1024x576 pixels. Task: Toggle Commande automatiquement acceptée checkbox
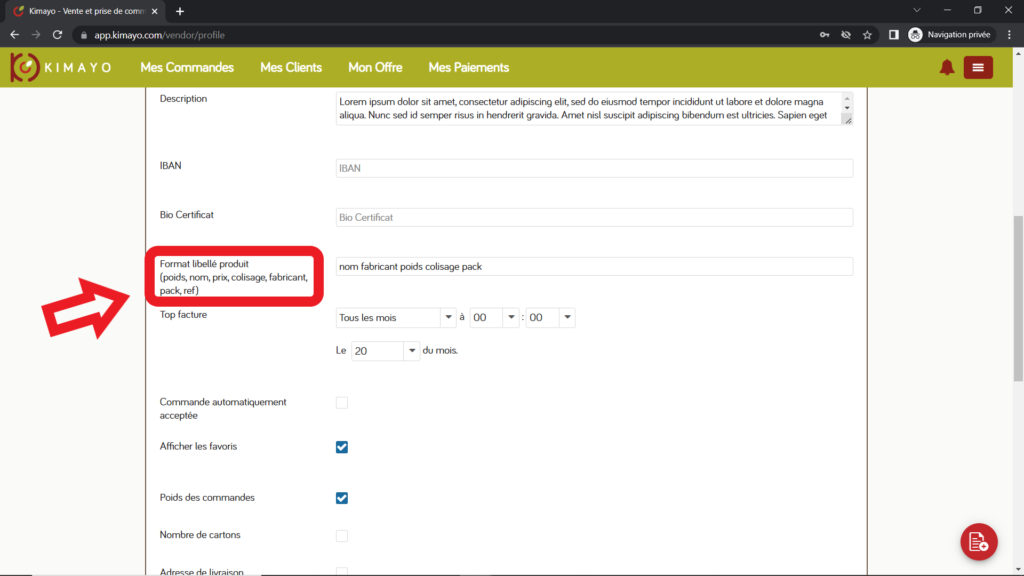[x=342, y=402]
